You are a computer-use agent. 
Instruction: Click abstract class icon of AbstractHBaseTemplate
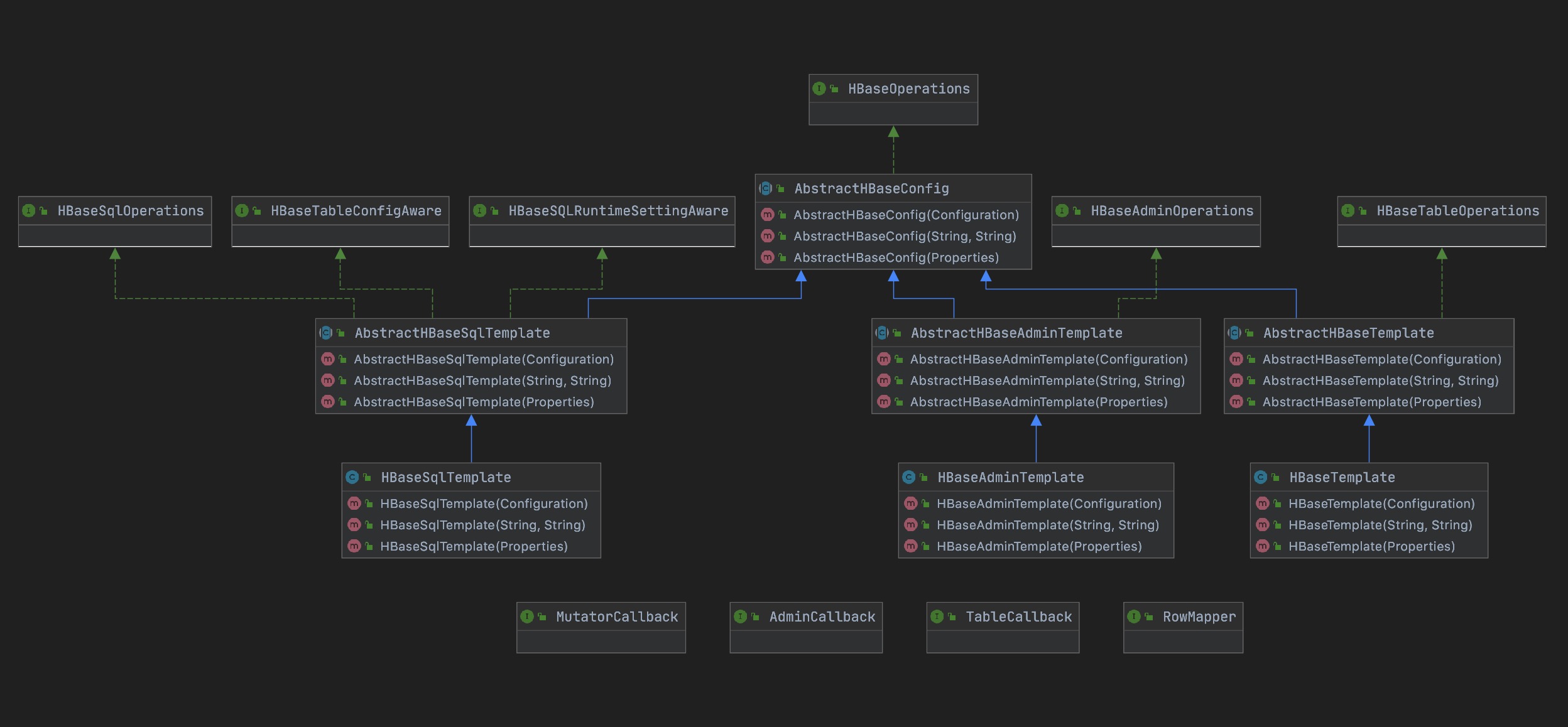coord(1234,333)
